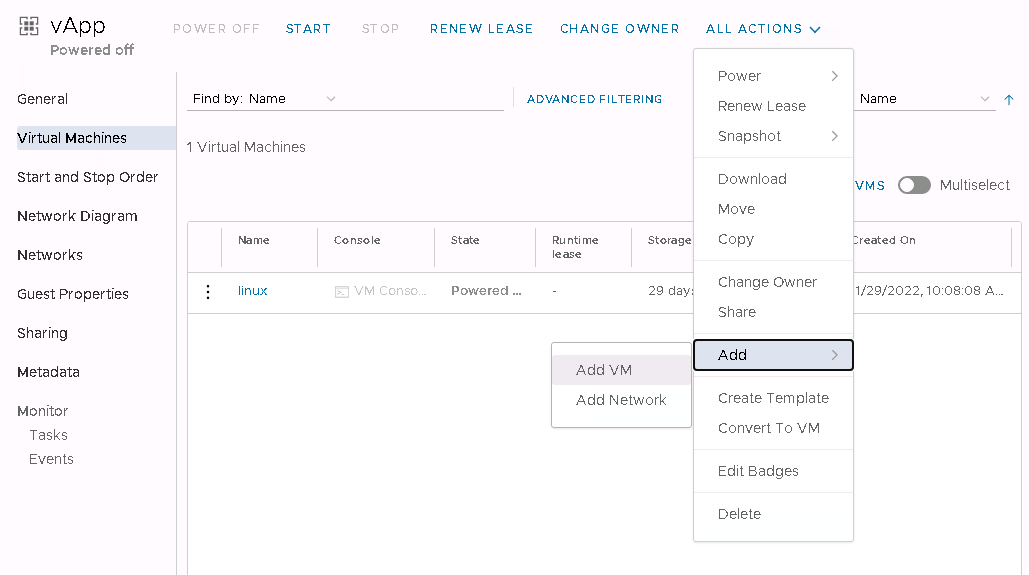Go to the Network Diagram section
Image resolution: width=1029 pixels, height=575 pixels.
click(77, 216)
